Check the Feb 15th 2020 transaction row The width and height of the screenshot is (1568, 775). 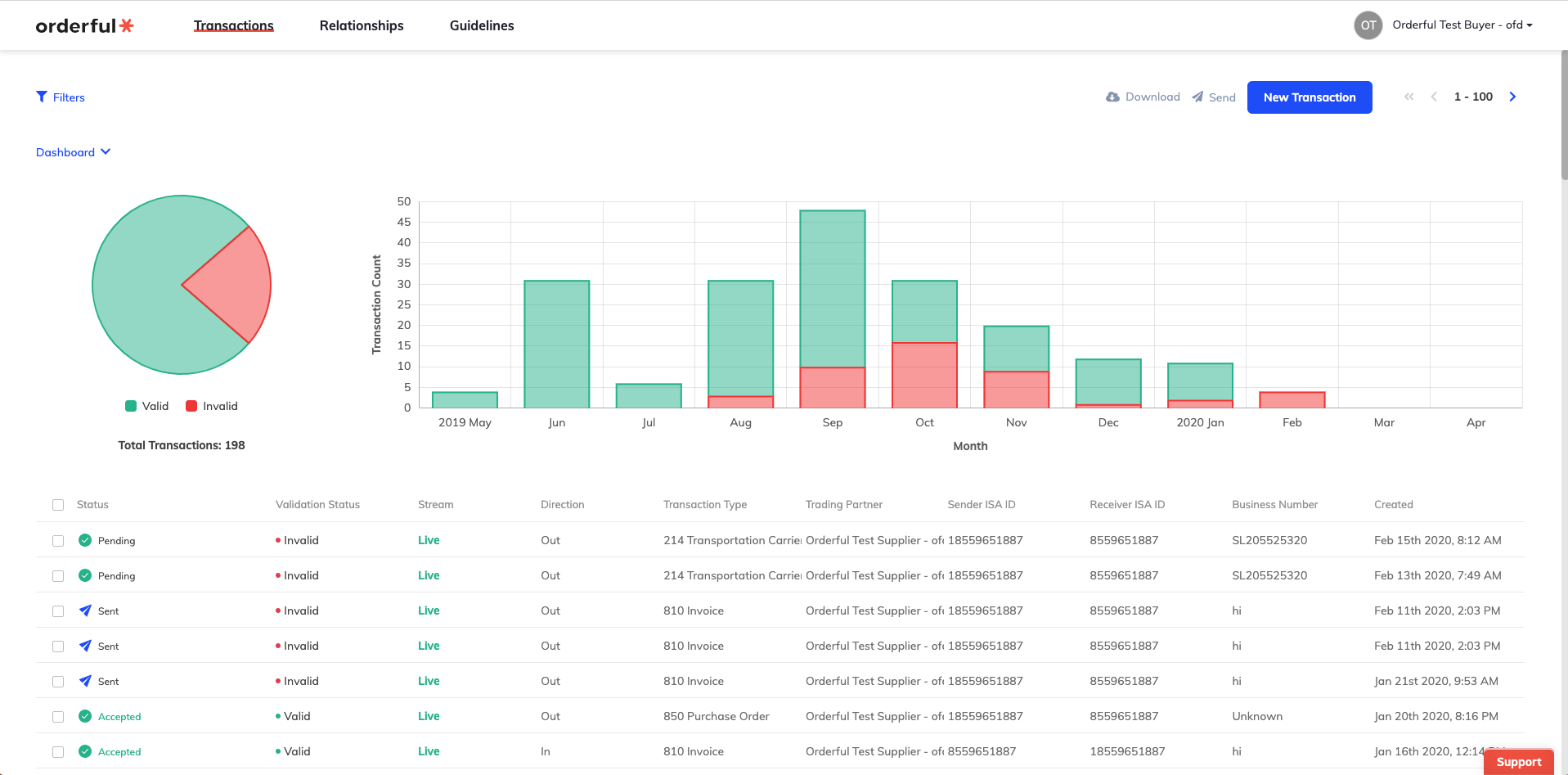pyautogui.click(x=58, y=541)
